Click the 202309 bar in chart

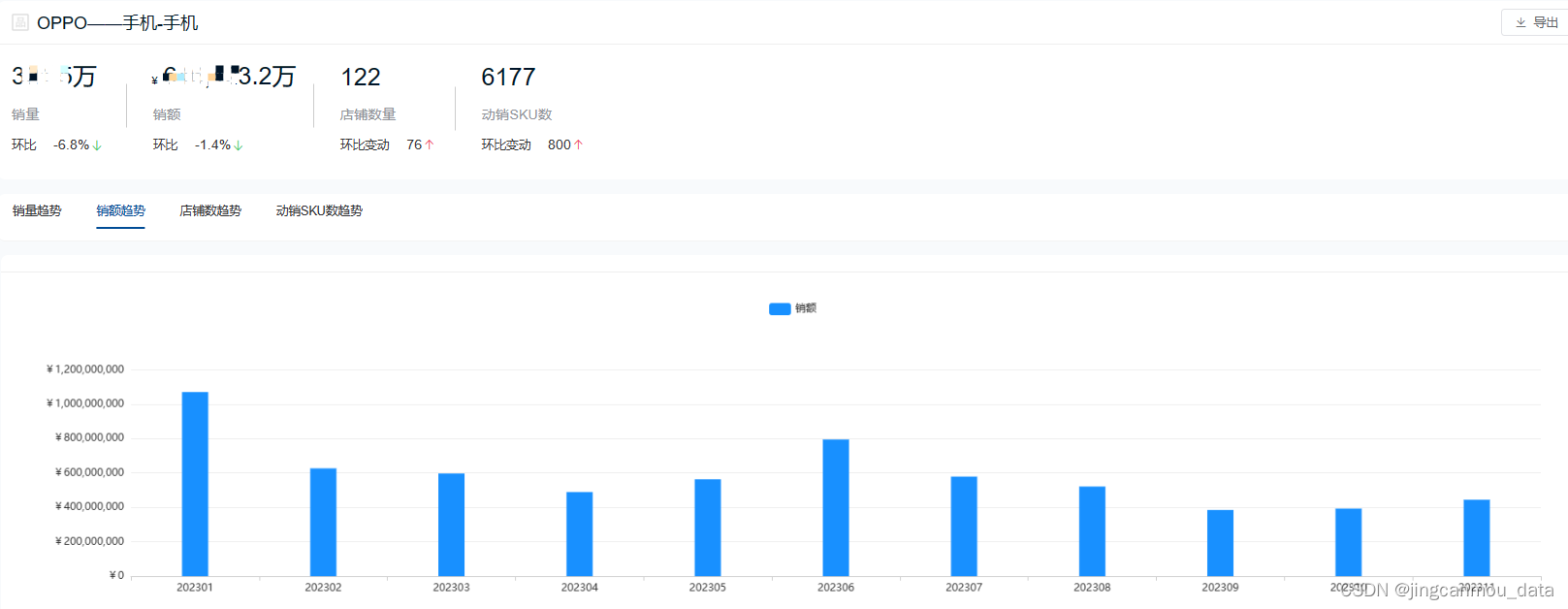(x=1220, y=543)
